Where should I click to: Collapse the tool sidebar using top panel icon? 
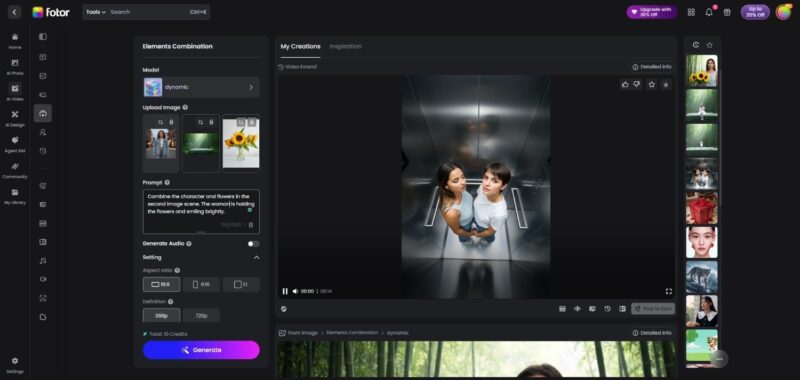coord(43,37)
